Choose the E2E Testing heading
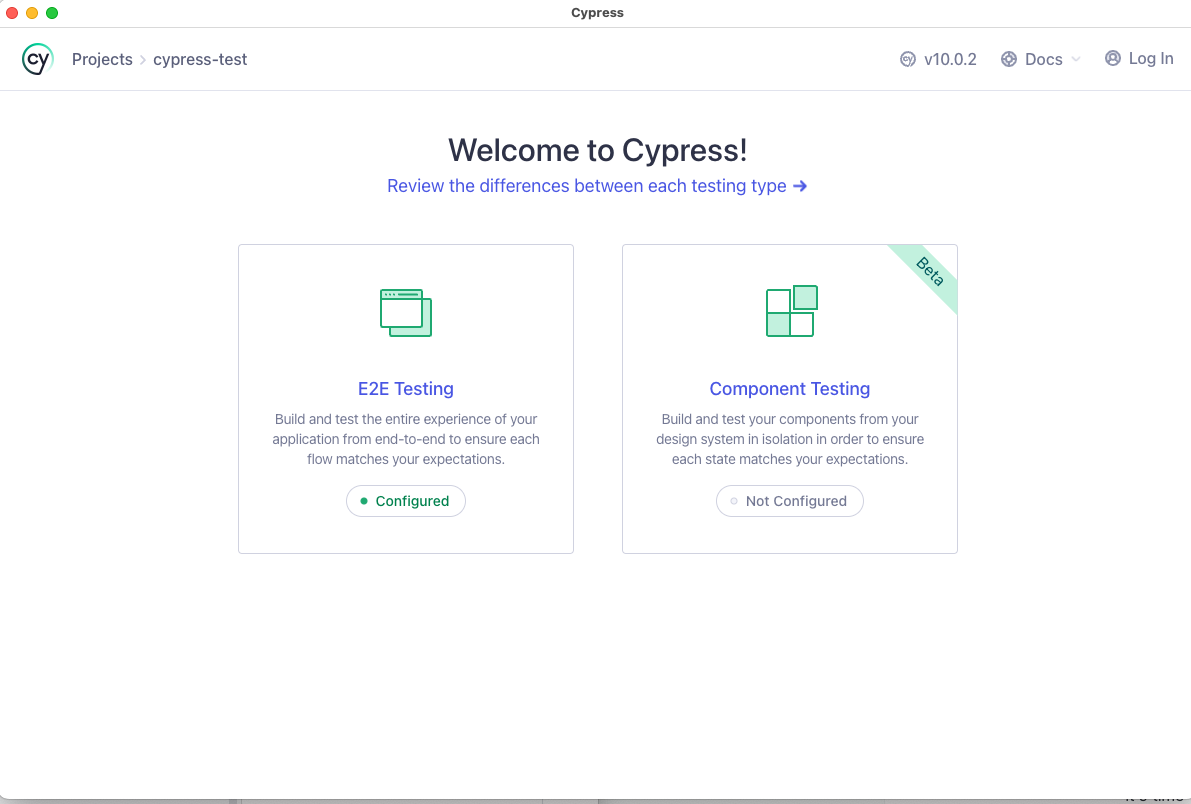 click(x=406, y=388)
